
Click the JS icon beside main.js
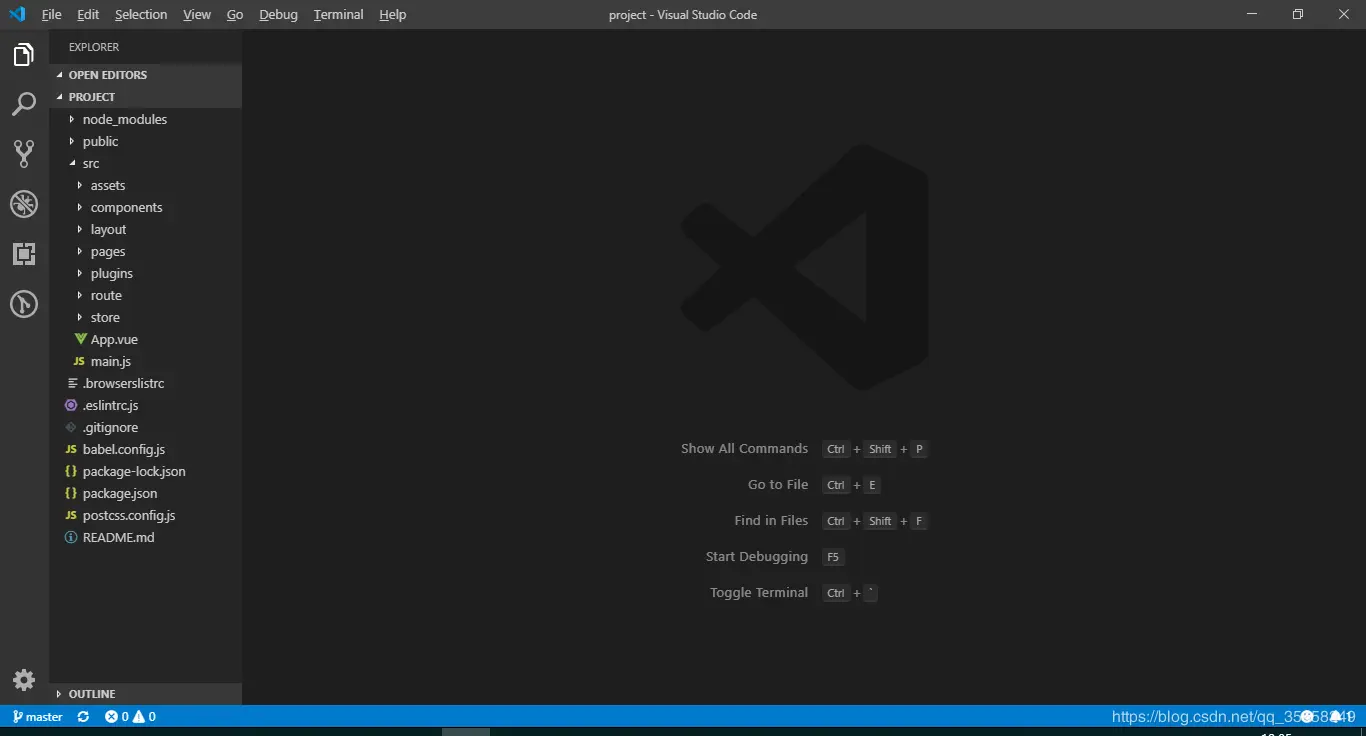(79, 361)
